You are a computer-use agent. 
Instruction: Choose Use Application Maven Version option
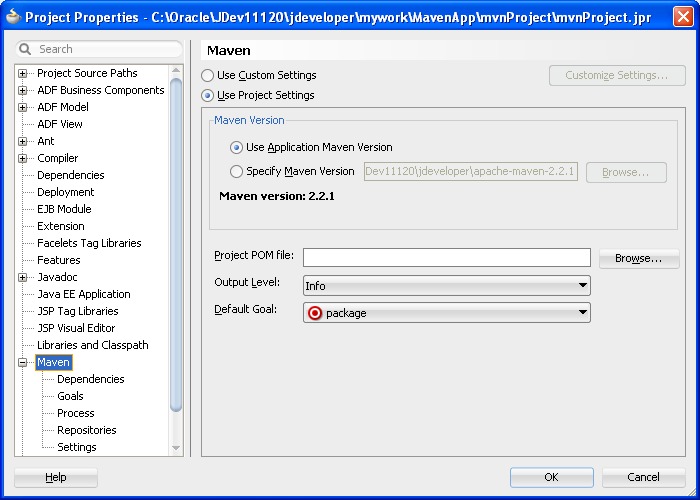coord(236,147)
